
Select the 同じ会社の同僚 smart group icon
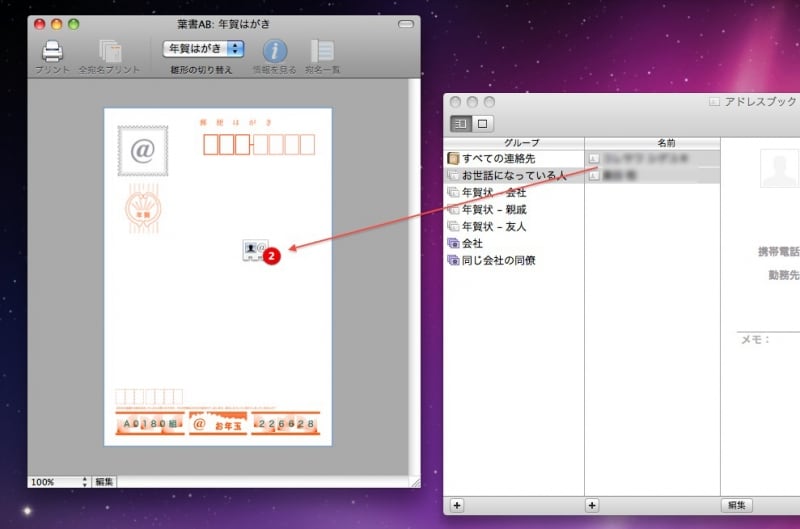click(454, 260)
